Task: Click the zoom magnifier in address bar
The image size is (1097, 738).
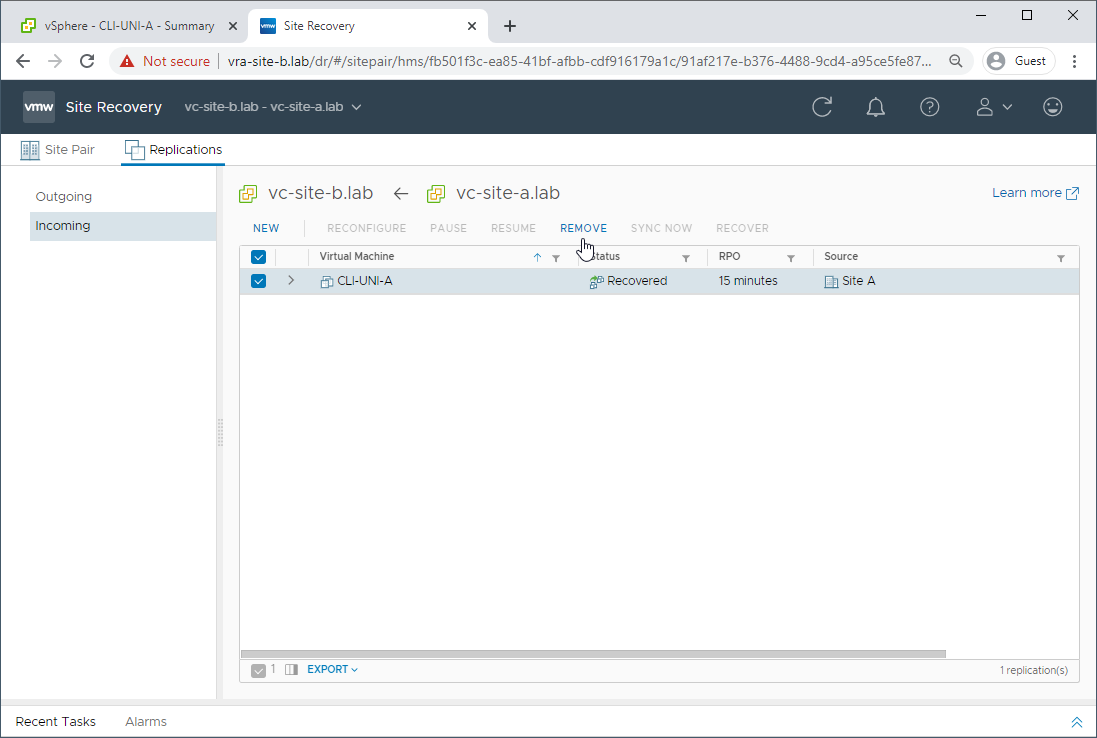Action: tap(956, 61)
